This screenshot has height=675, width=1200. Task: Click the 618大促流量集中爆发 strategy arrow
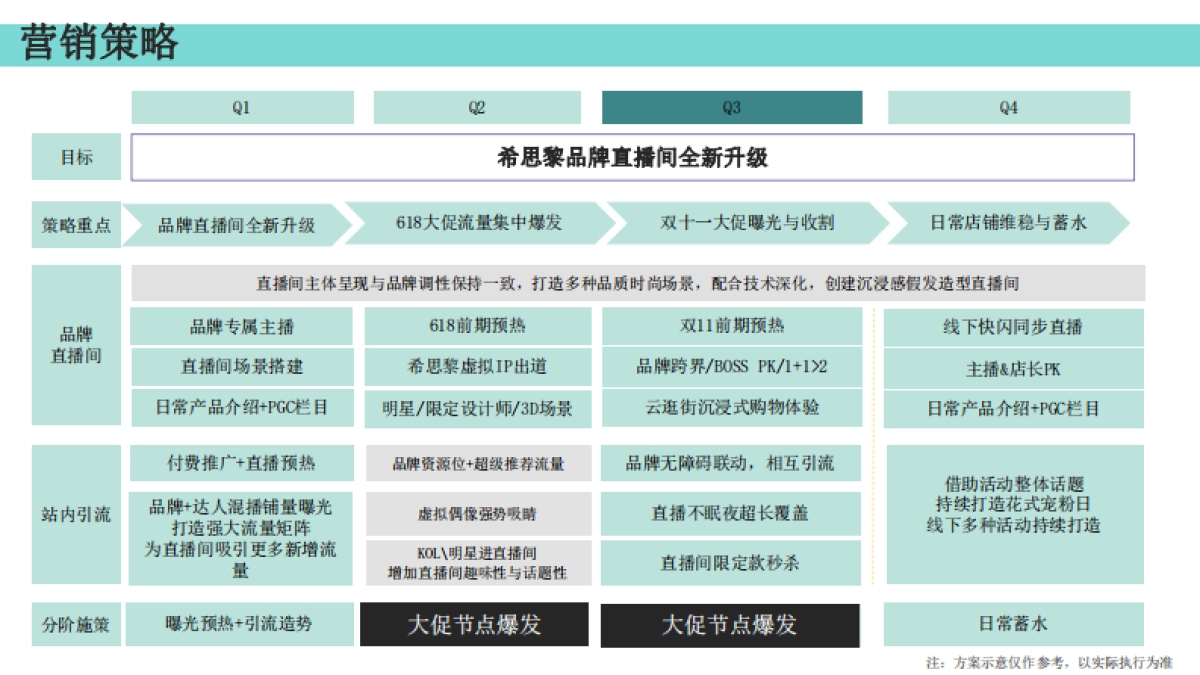click(480, 224)
